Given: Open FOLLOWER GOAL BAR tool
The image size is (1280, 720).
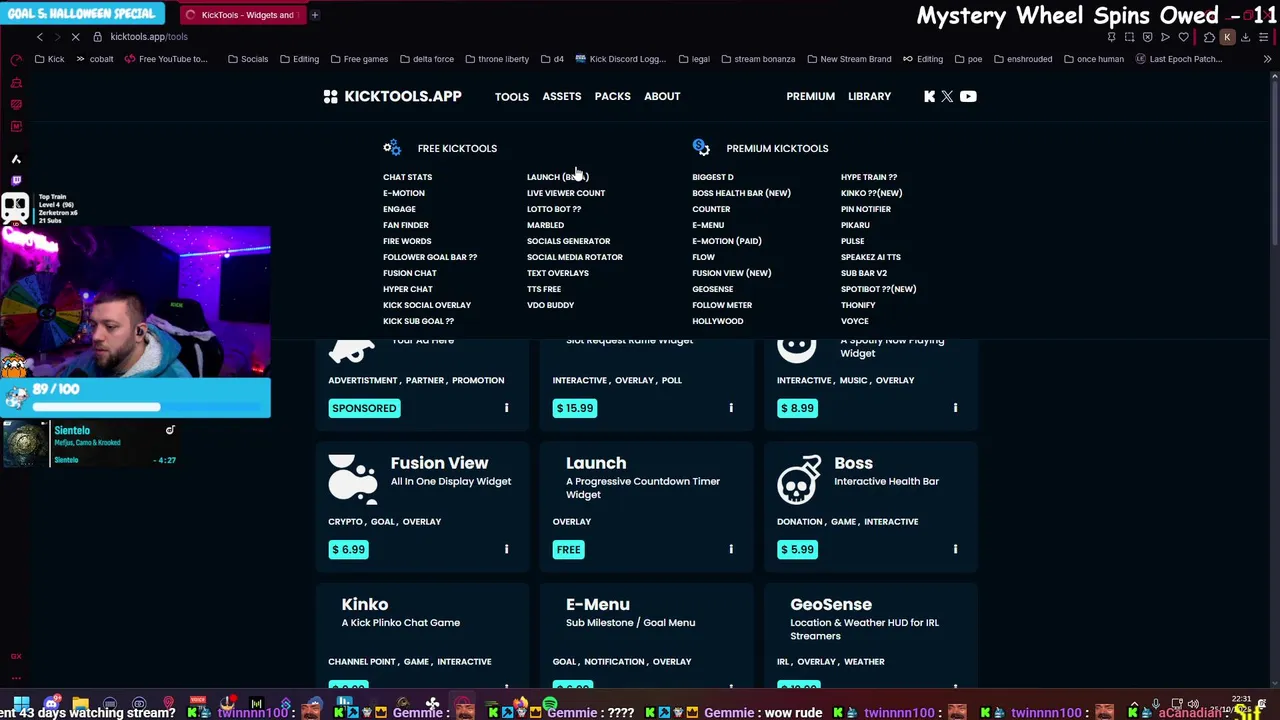Looking at the screenshot, I should [430, 257].
